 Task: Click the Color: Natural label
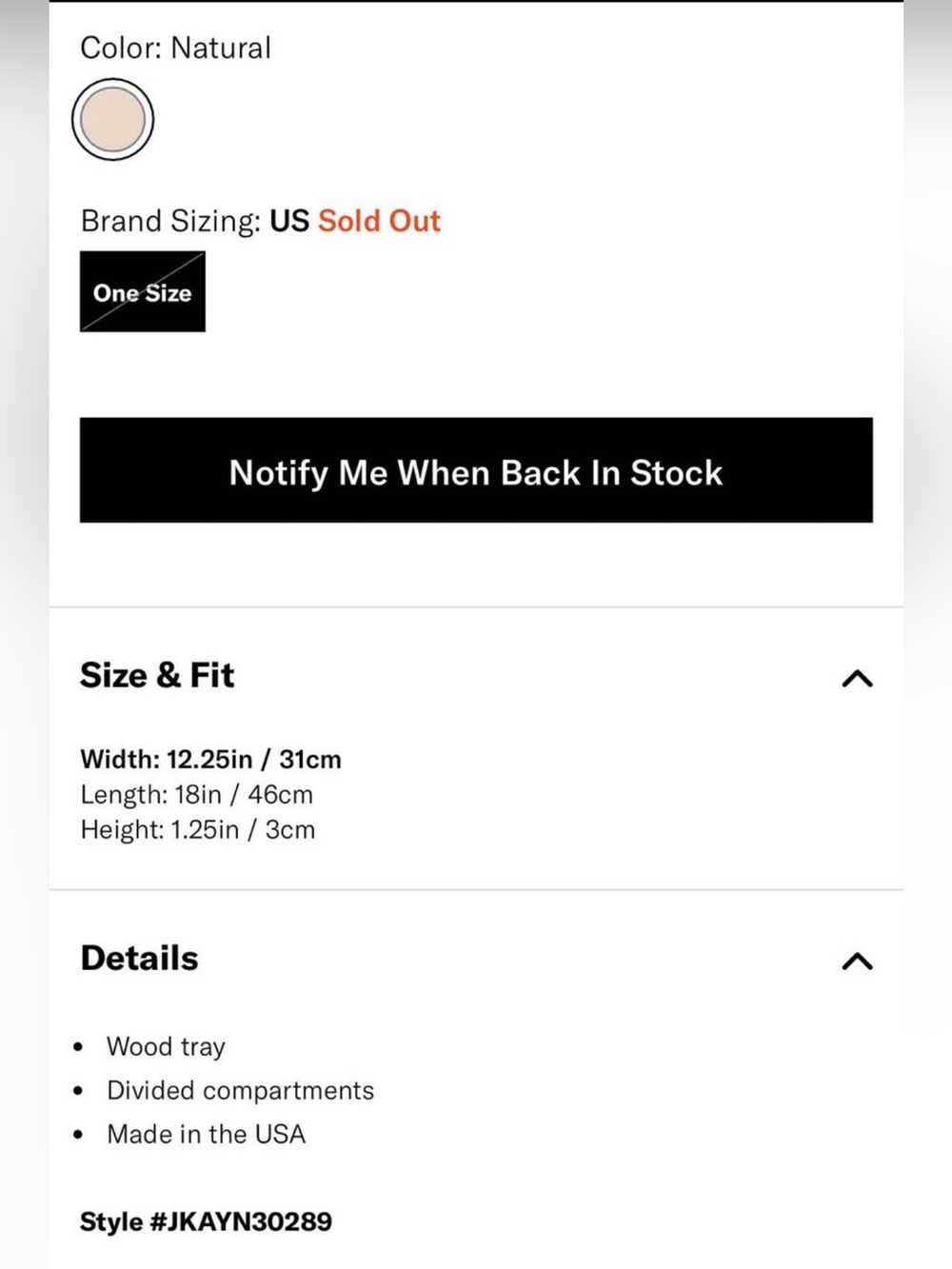tap(176, 48)
